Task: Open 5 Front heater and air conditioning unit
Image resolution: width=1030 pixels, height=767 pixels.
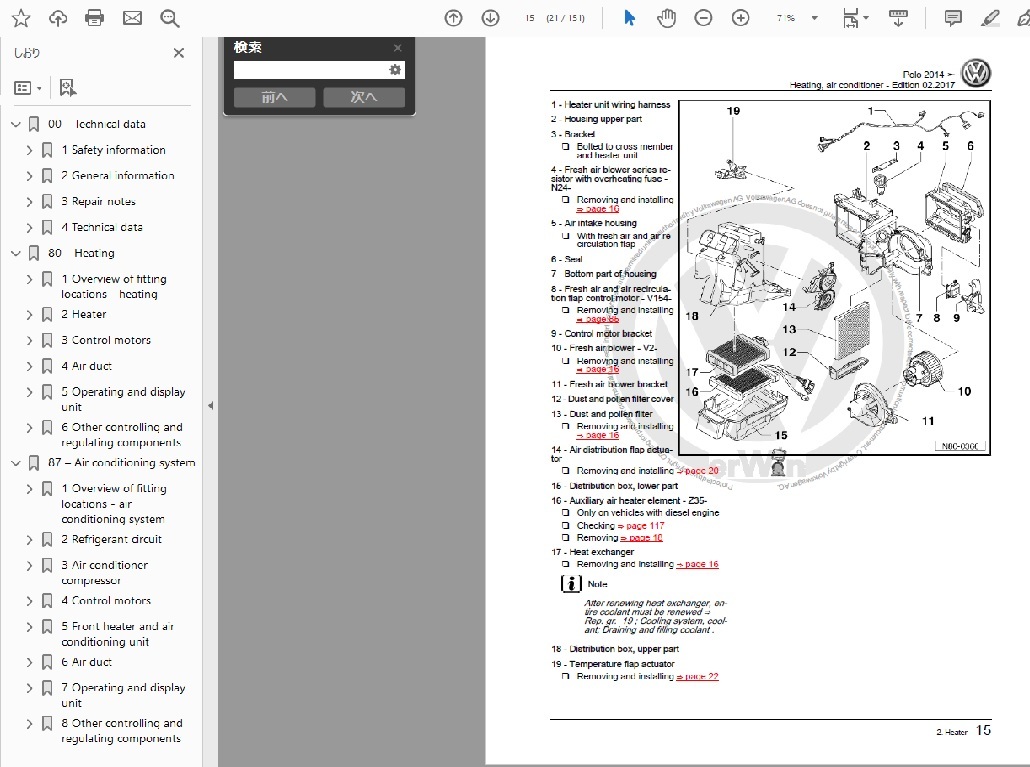Action: click(x=118, y=634)
